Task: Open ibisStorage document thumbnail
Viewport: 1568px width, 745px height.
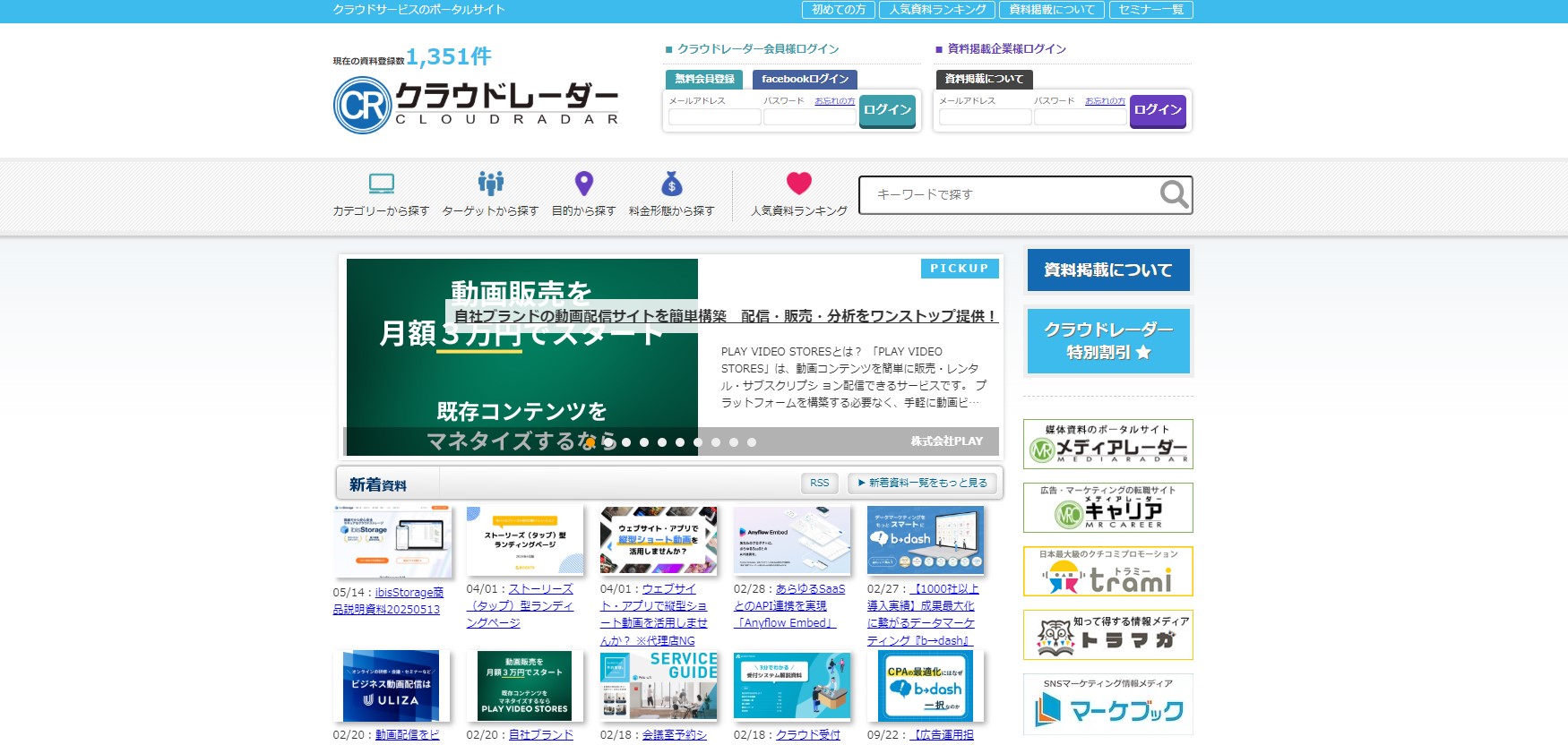Action: 392,541
